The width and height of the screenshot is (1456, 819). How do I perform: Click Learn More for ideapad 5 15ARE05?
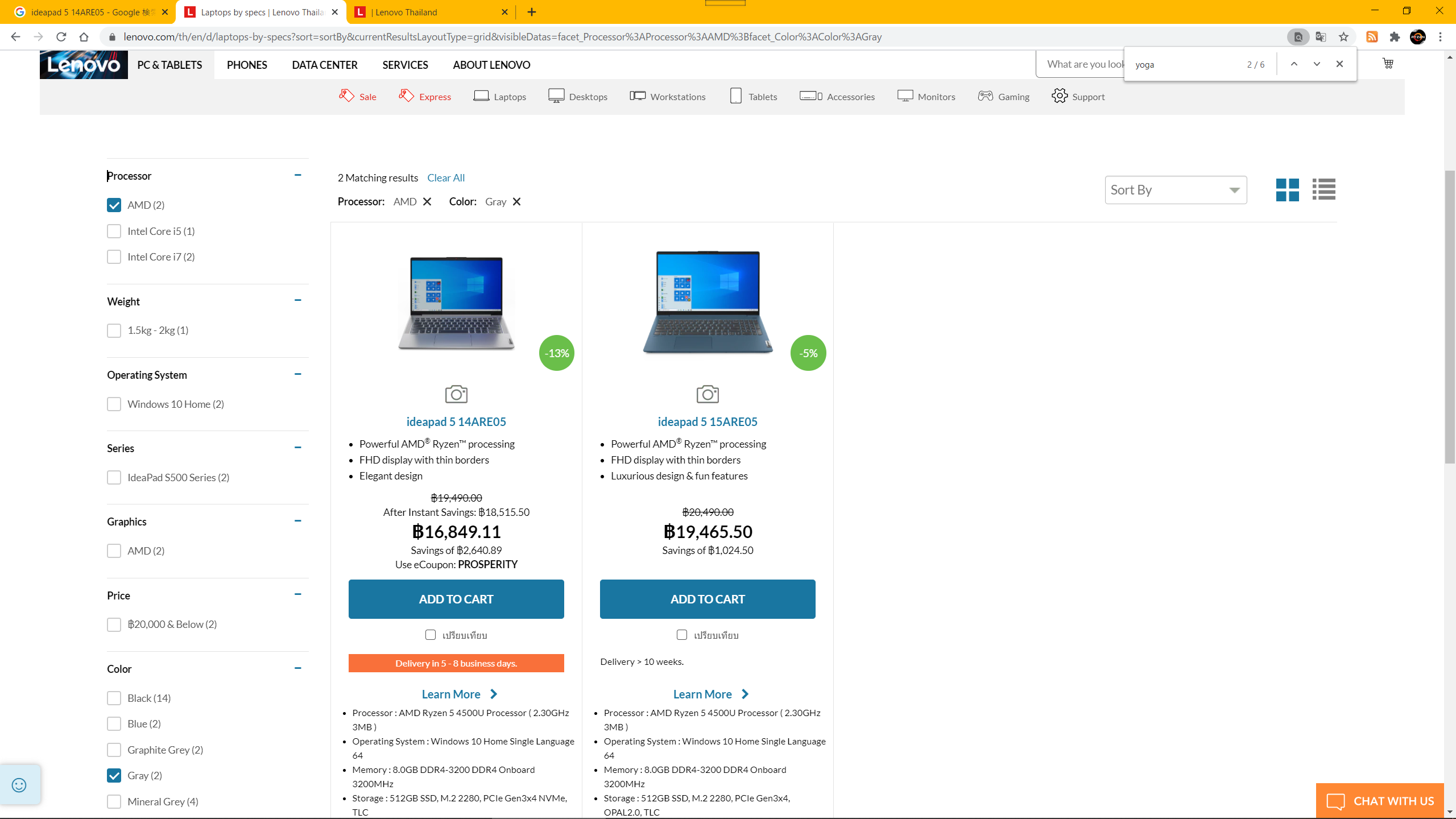click(x=711, y=694)
